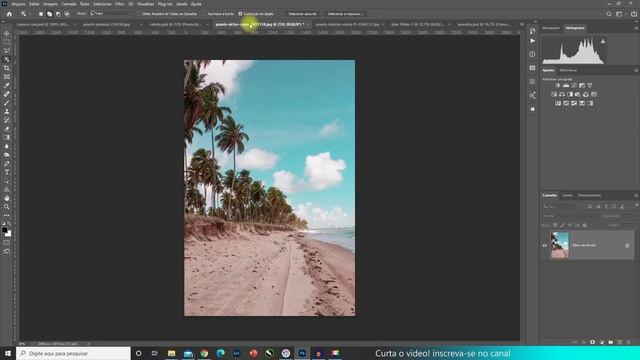The image size is (640, 360).
Task: Open the Properties info panel icon
Action: click(x=532, y=54)
